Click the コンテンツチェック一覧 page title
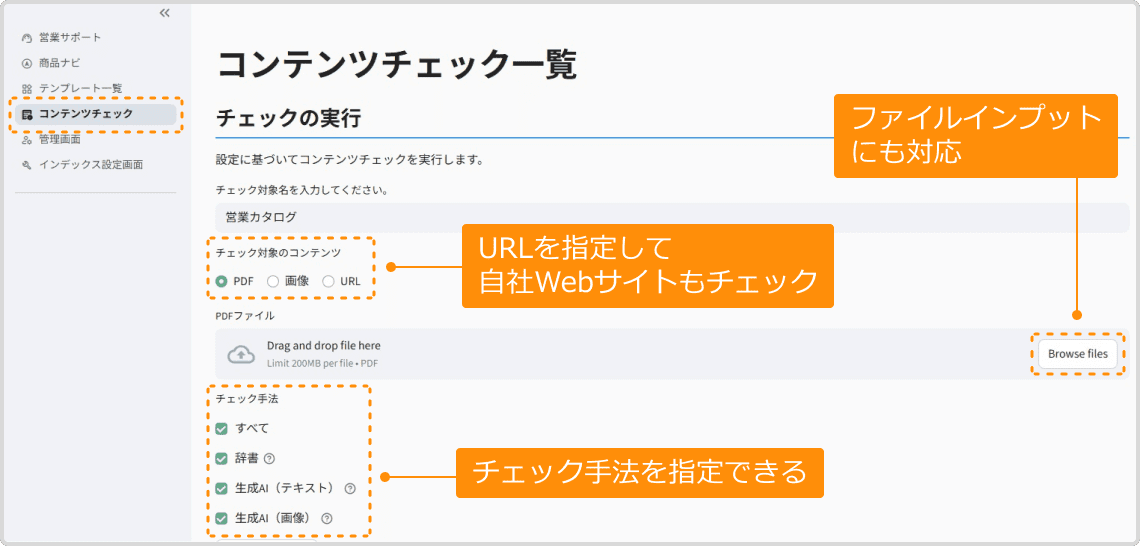This screenshot has width=1140, height=546. coord(397,64)
